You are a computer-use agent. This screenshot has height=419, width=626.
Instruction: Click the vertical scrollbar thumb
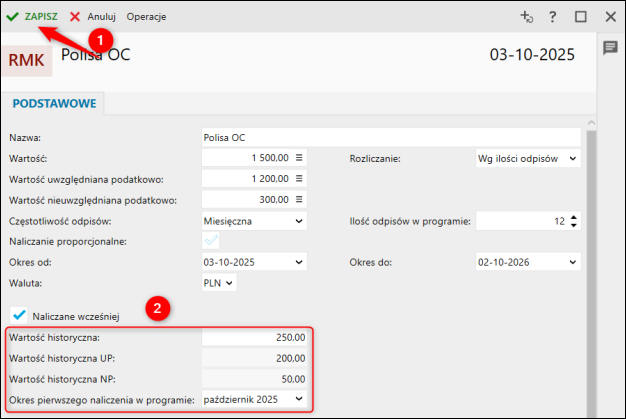coord(591,274)
